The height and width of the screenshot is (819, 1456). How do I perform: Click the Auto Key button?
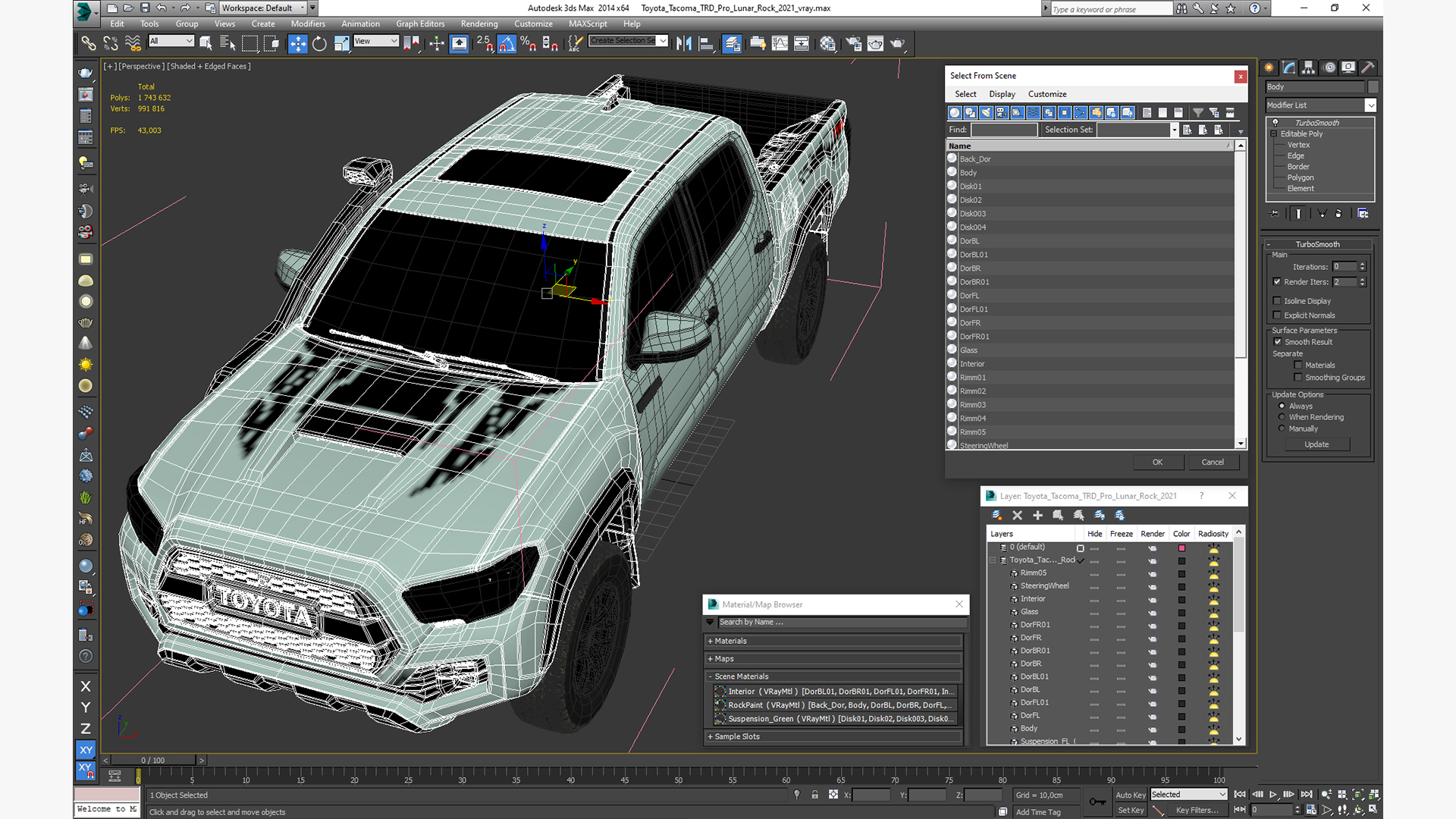point(1130,795)
